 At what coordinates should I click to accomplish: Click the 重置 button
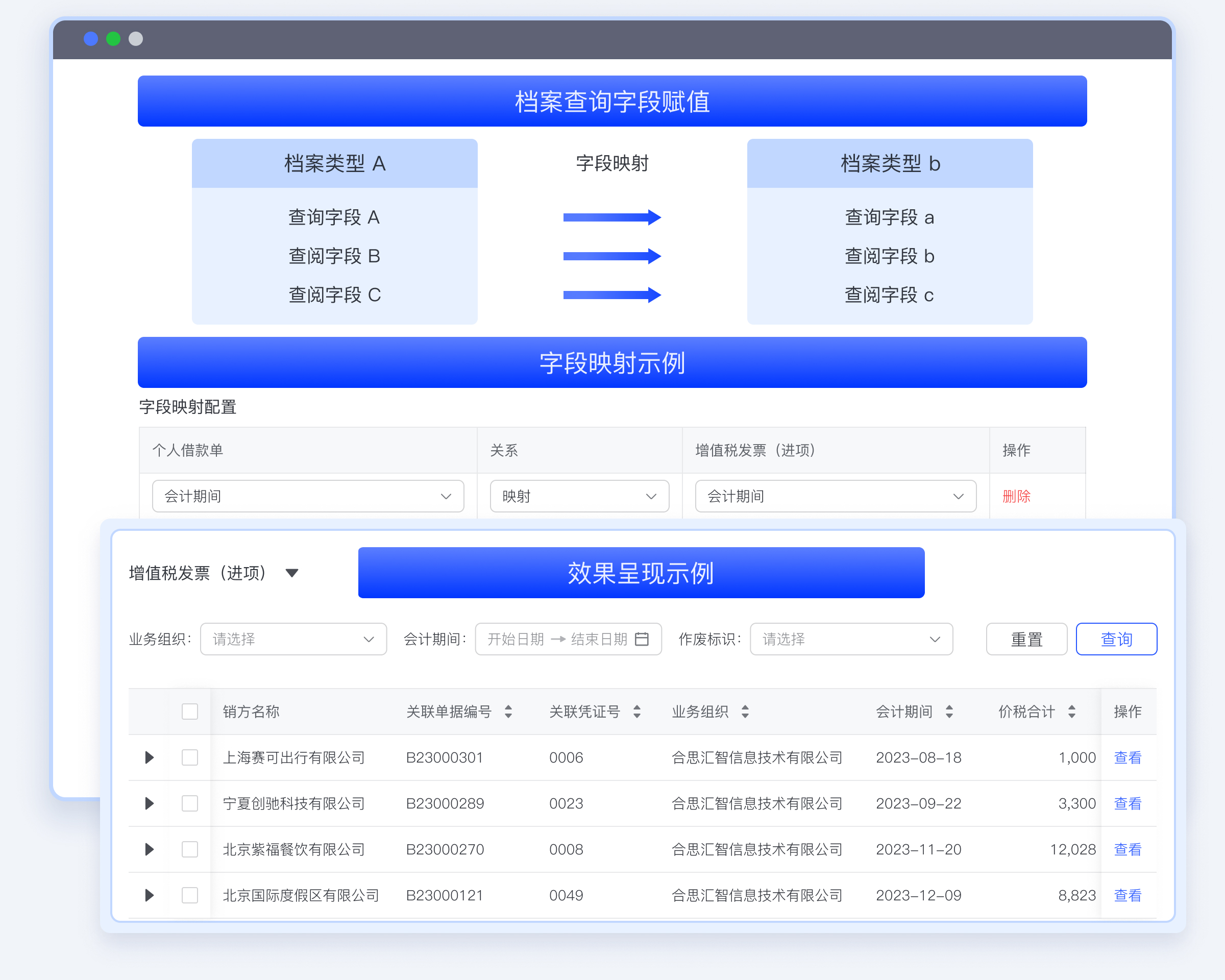point(1026,639)
